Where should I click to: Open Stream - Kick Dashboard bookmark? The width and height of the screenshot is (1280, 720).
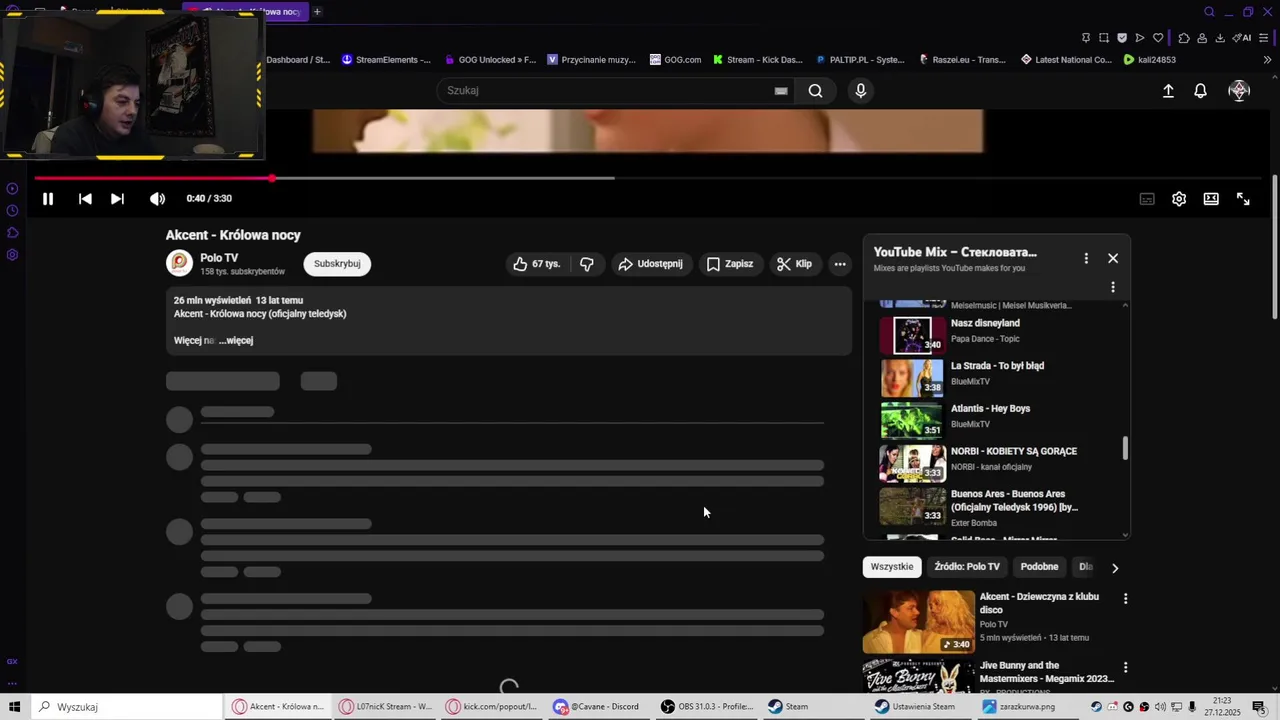[757, 60]
